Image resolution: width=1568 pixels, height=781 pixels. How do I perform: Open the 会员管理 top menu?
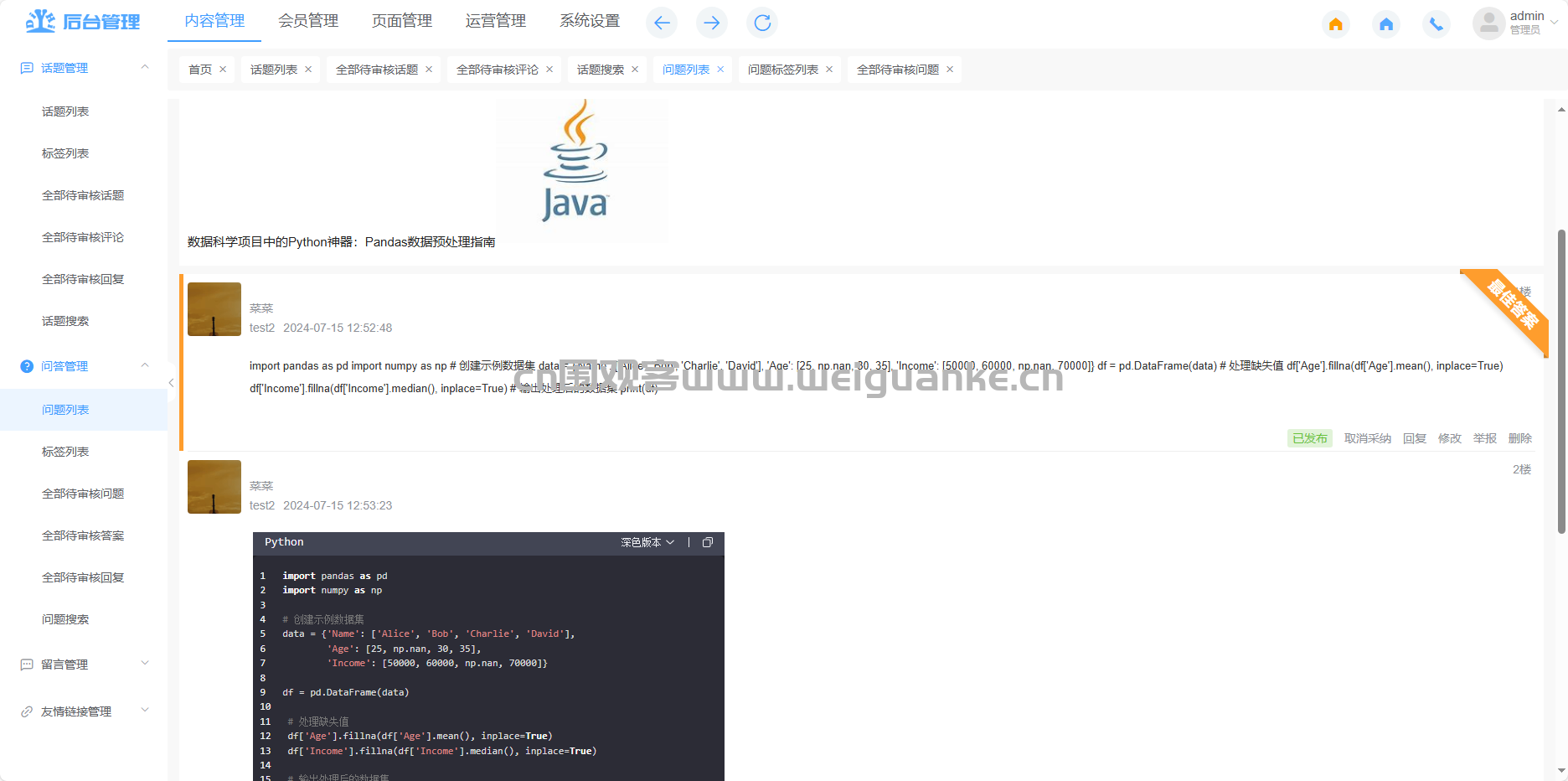308,21
